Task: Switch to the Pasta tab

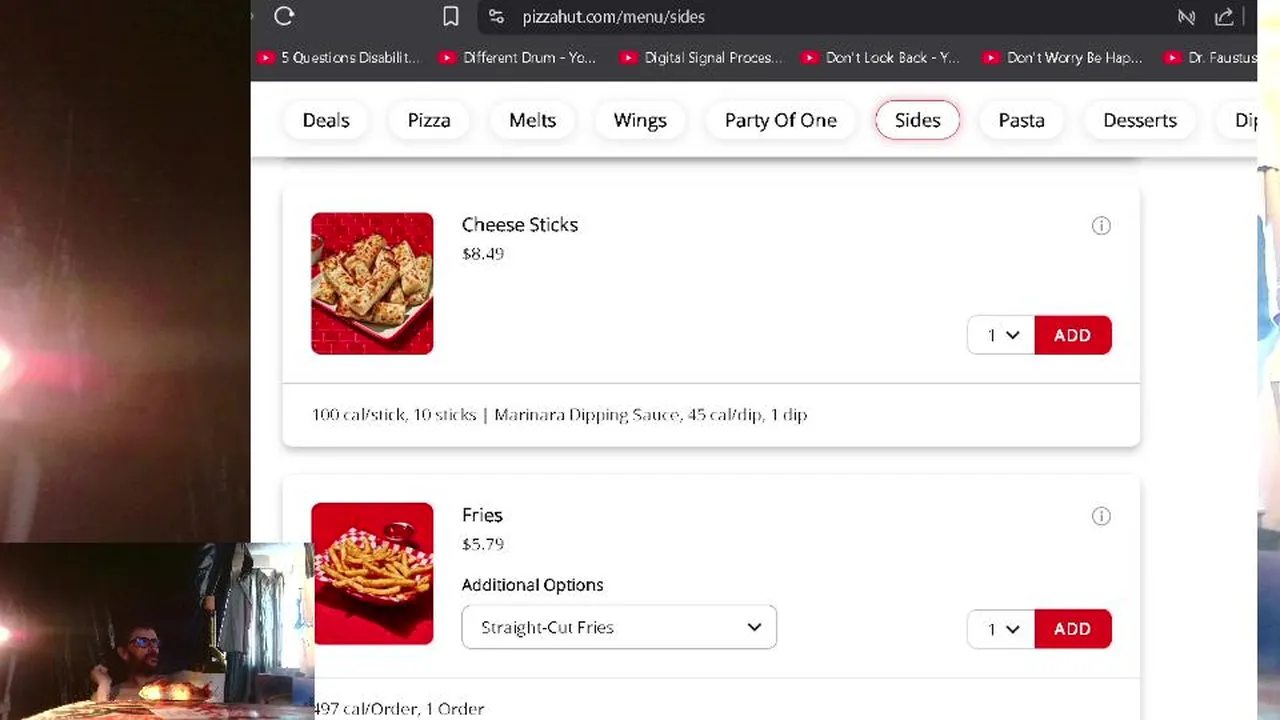Action: coord(1021,120)
